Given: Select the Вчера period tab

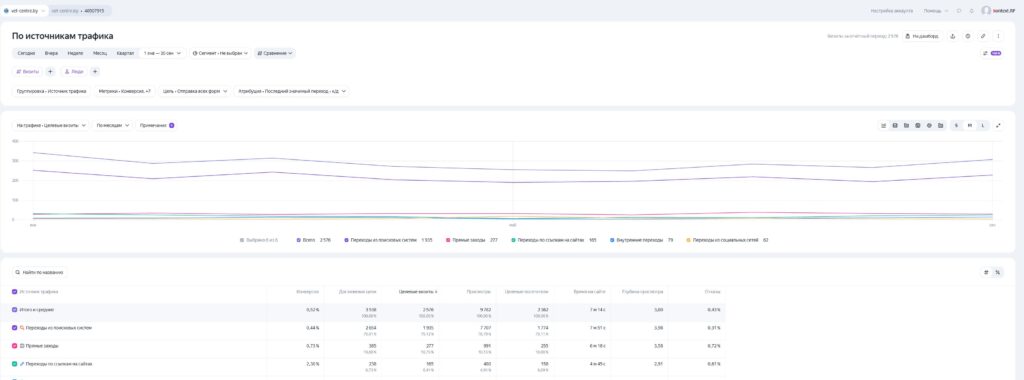Looking at the screenshot, I should tap(51, 54).
